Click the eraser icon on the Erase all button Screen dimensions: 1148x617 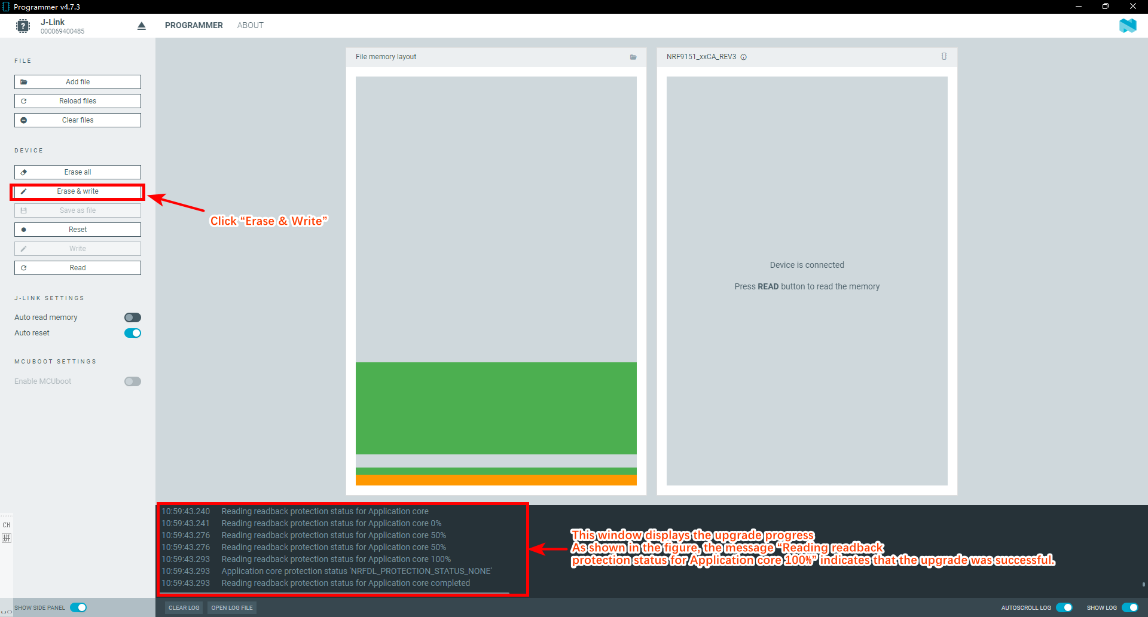pyautogui.click(x=23, y=172)
